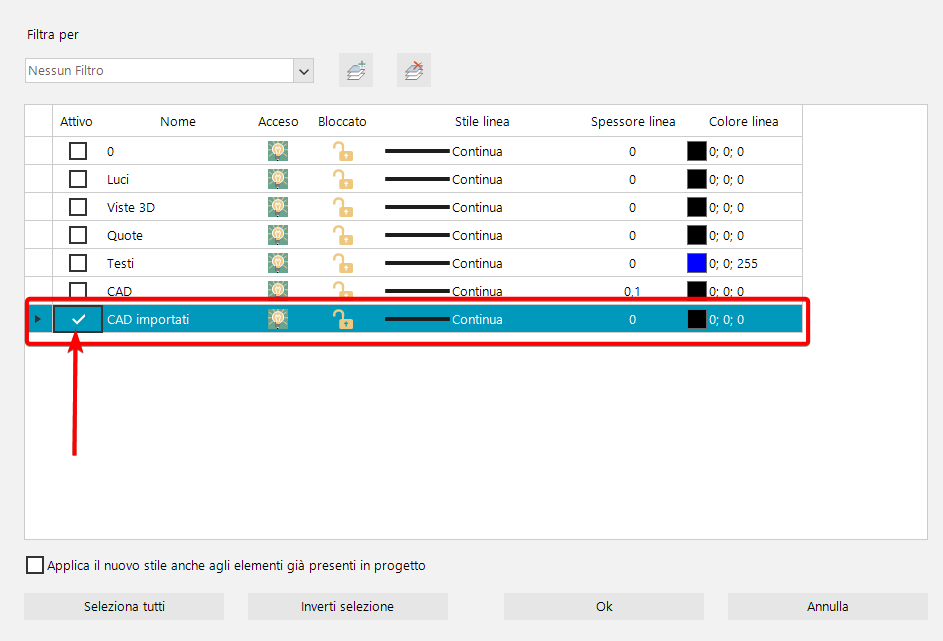Sort by the Spessore linea column header
Screen dimensions: 943x641
[633, 121]
